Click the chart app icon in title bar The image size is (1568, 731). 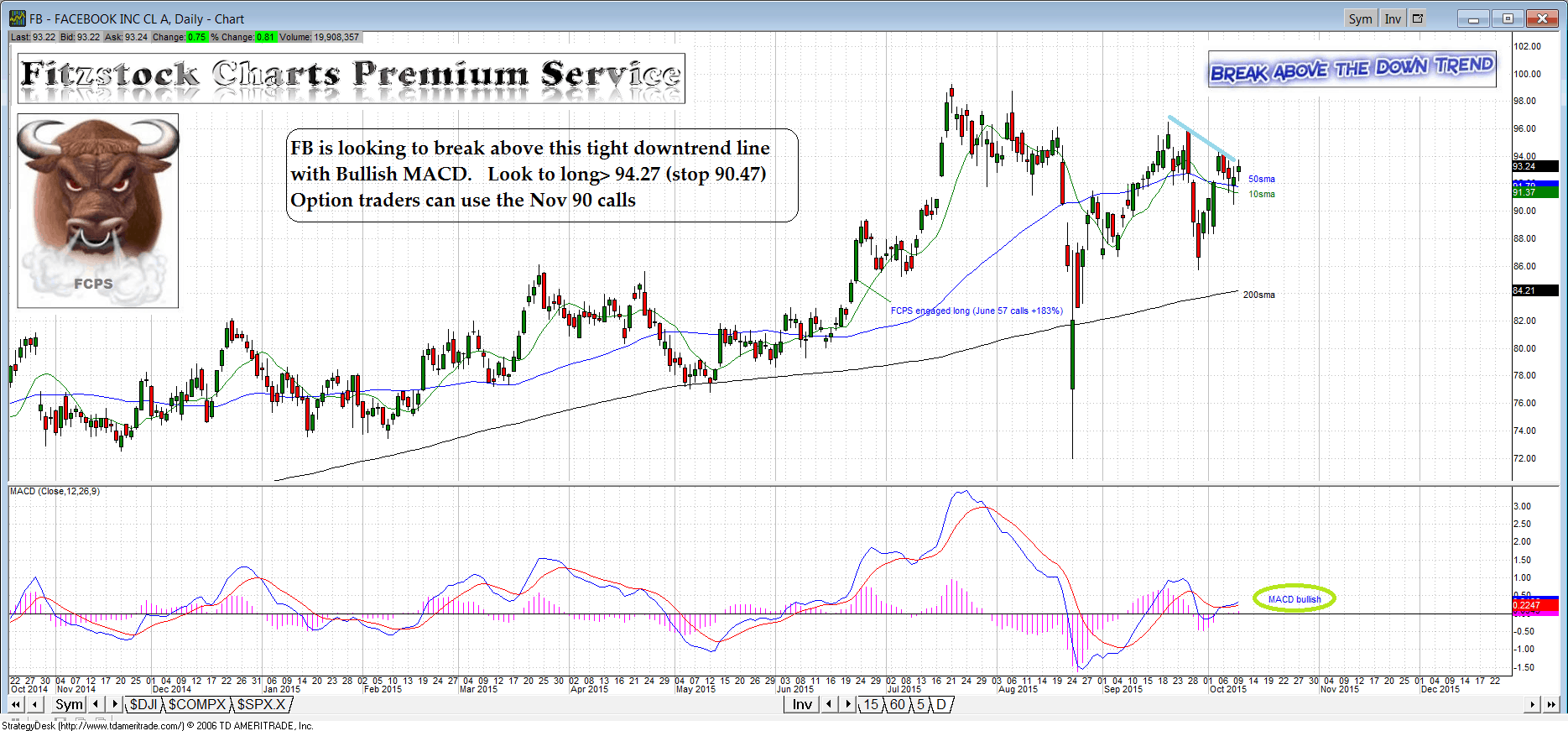pos(17,18)
